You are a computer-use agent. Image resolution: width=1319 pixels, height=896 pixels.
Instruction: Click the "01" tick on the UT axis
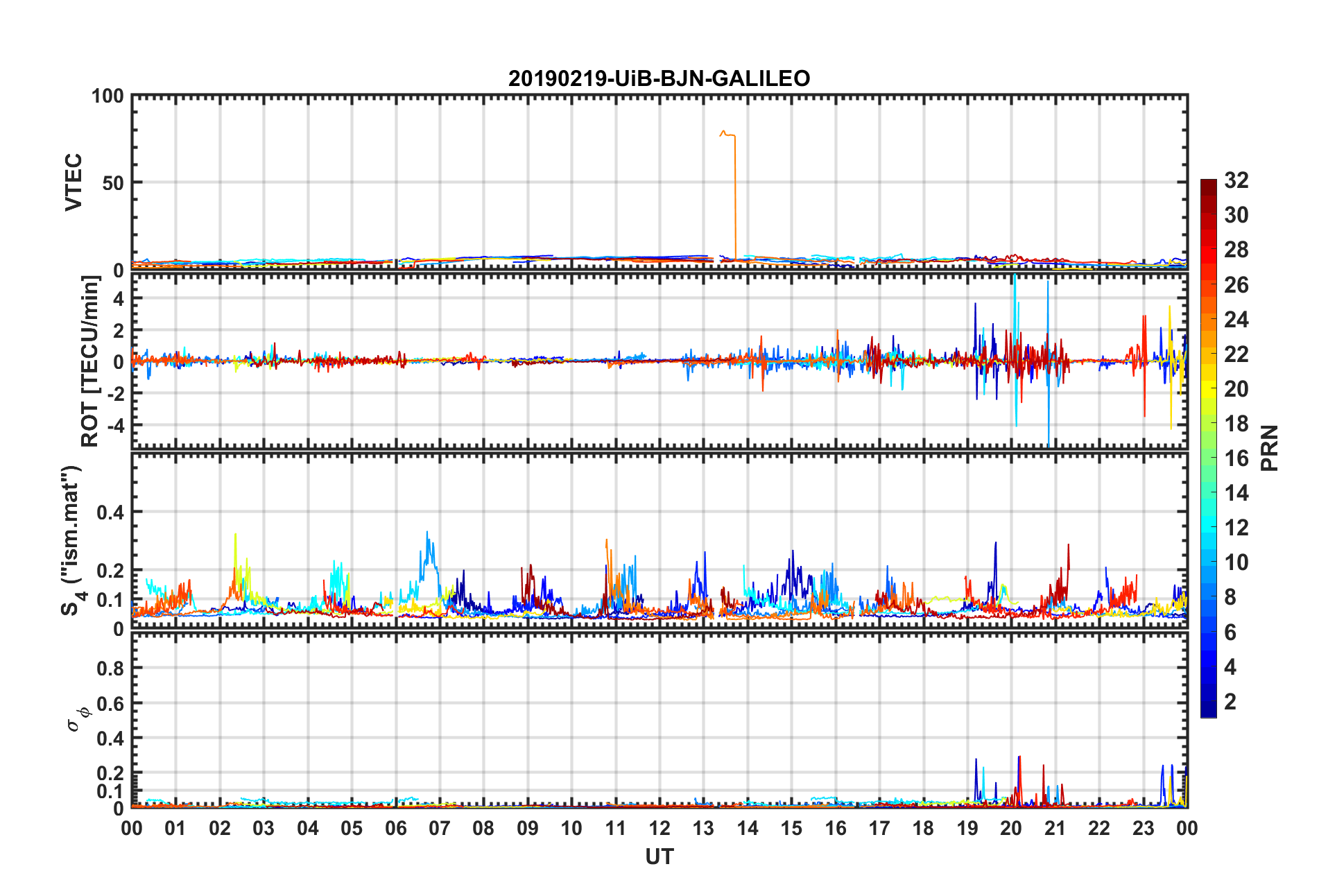(x=175, y=829)
